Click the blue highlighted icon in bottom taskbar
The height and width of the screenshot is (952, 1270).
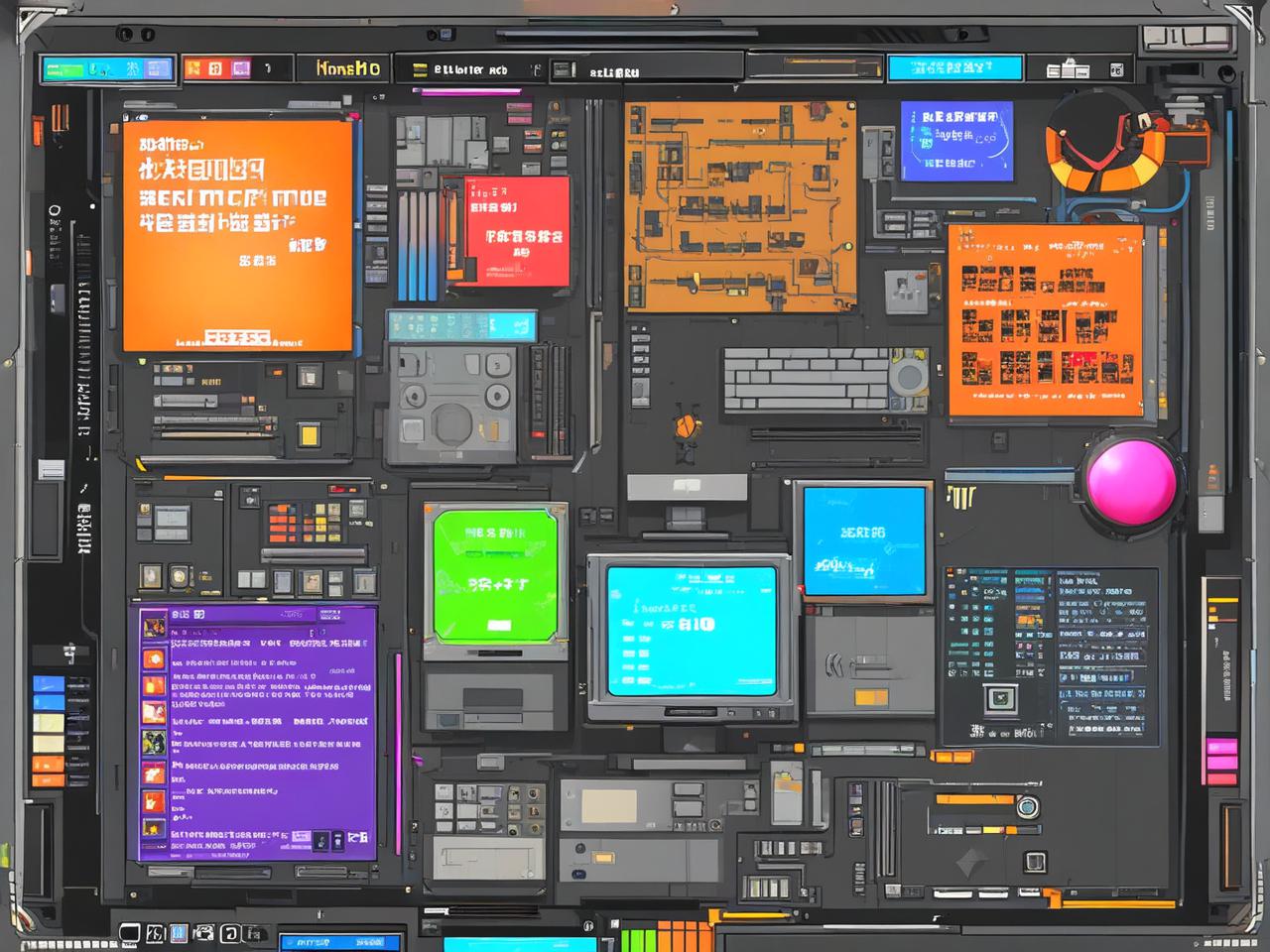[179, 933]
